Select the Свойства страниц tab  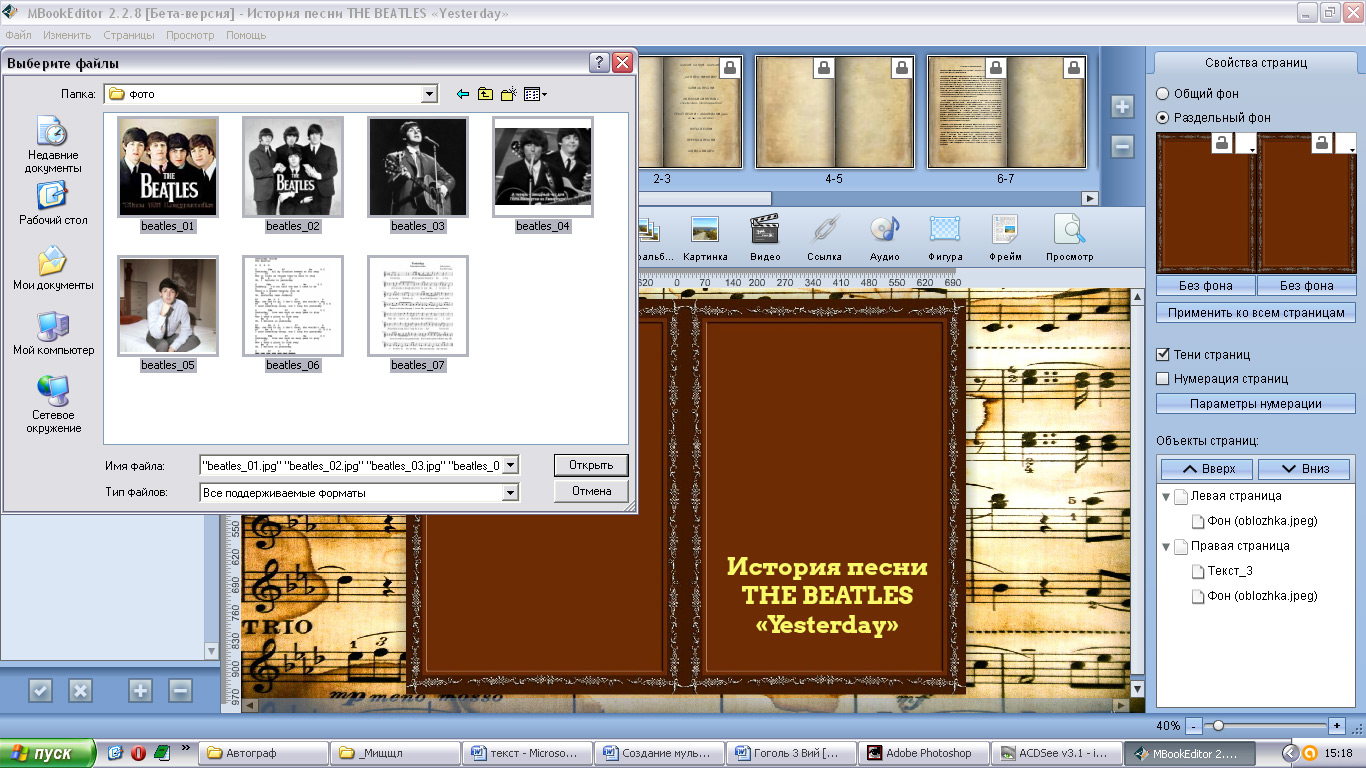(1256, 63)
